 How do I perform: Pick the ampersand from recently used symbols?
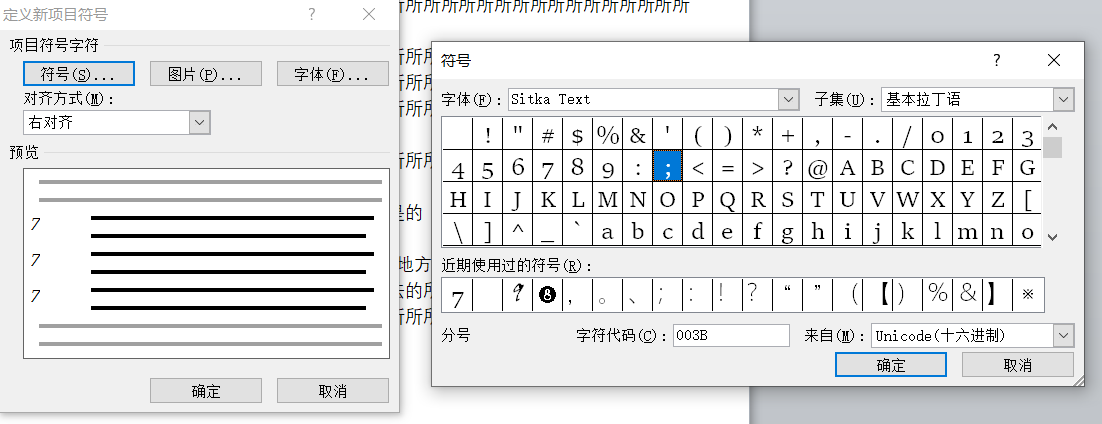[x=967, y=295]
